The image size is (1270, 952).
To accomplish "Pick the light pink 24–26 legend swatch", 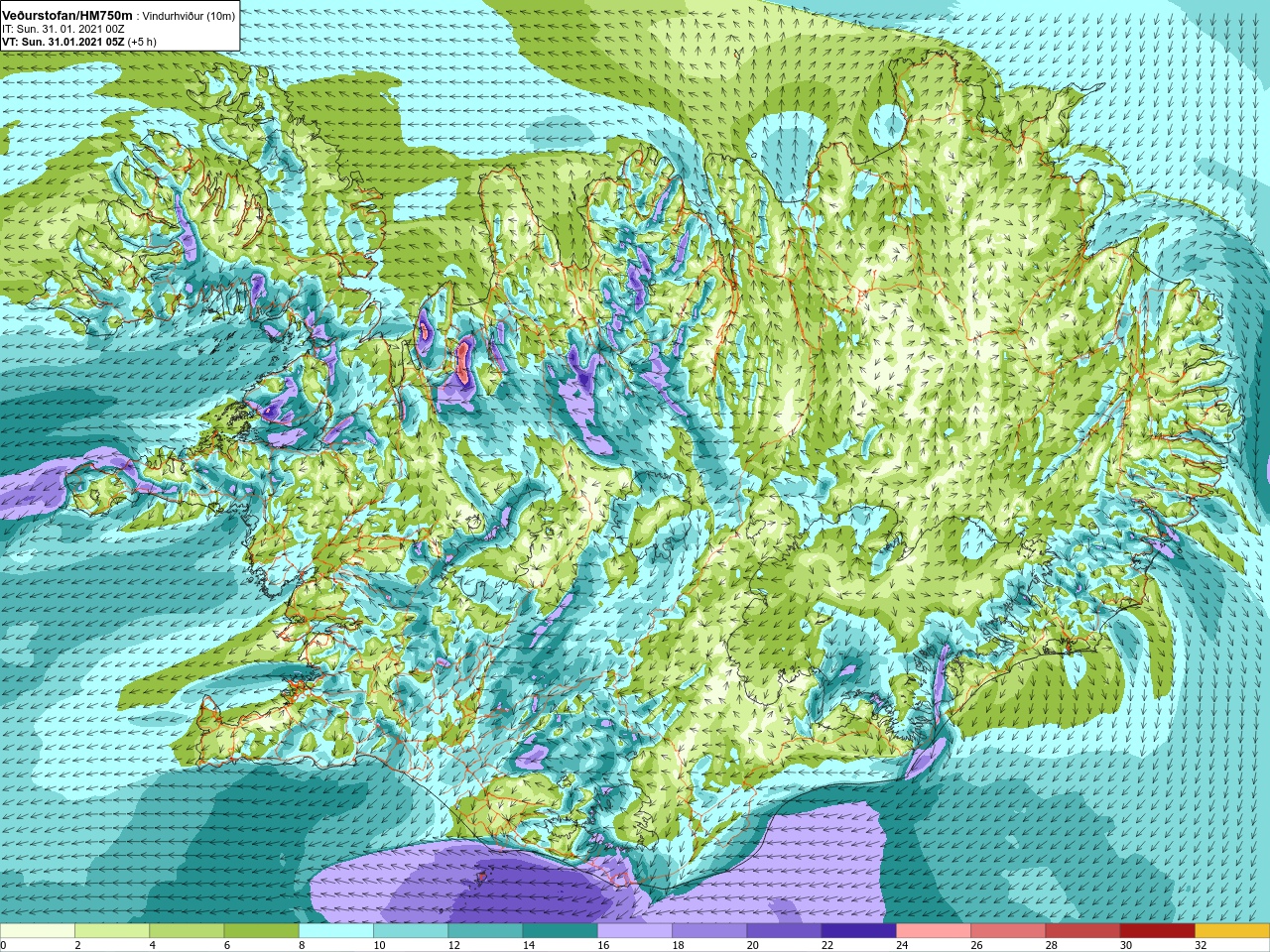I will point(934,931).
